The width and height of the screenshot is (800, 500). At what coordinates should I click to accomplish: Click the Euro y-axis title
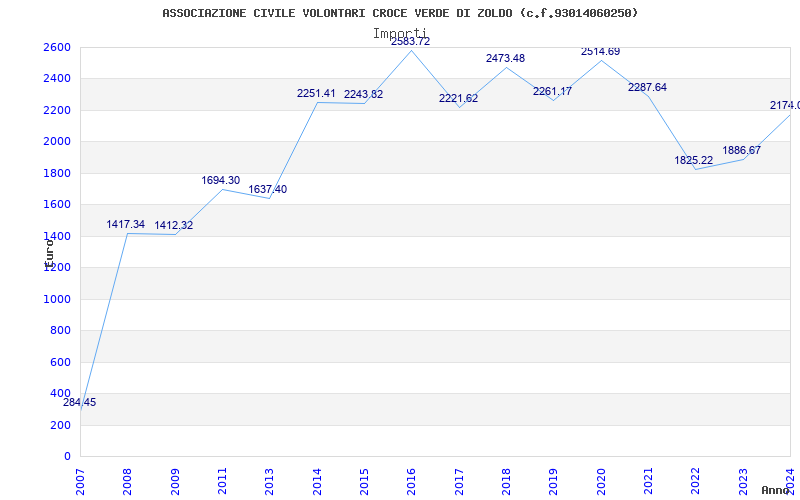48,249
